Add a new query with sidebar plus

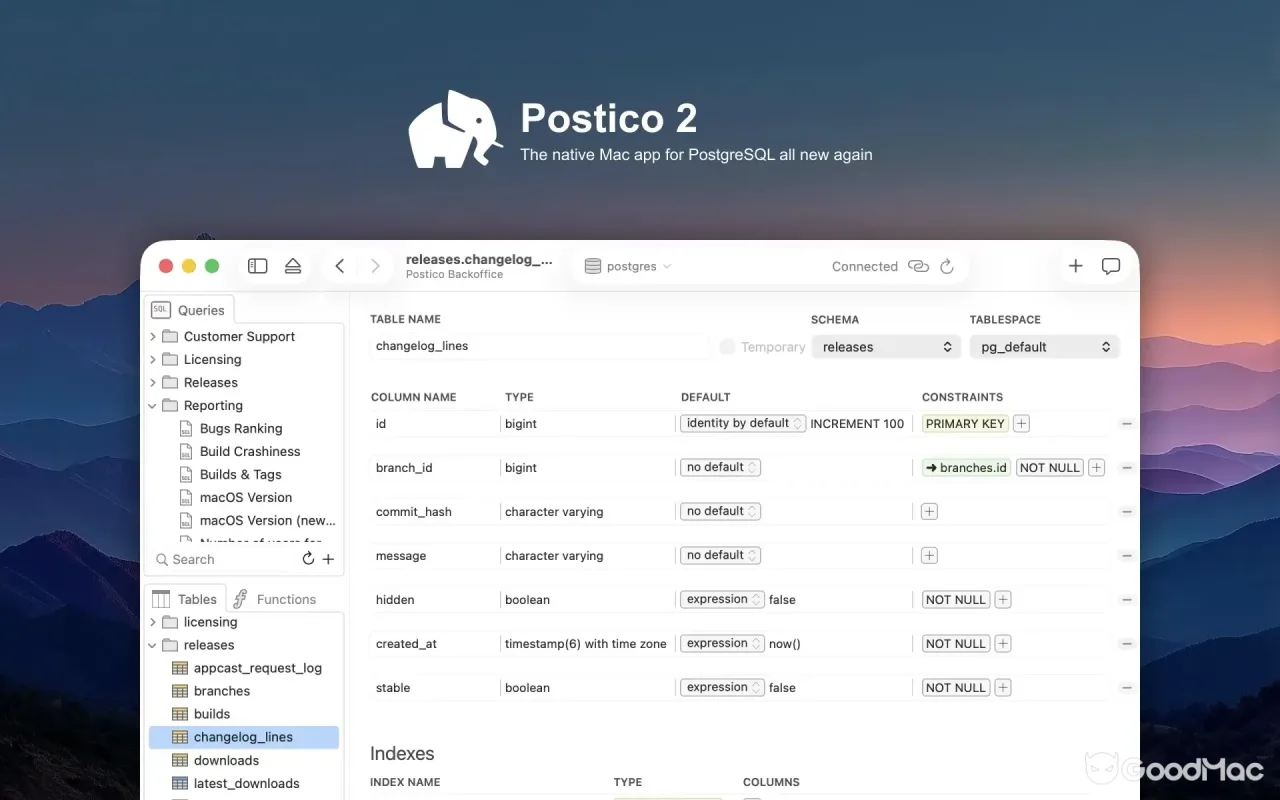(328, 559)
